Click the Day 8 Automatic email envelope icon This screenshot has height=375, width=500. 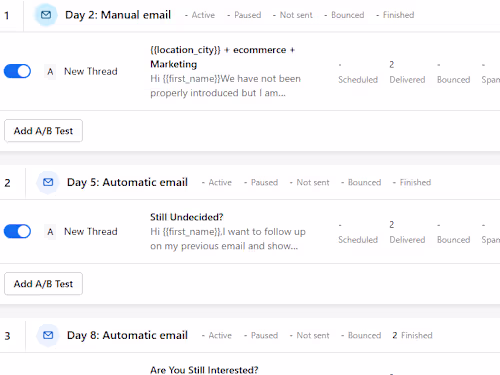[x=48, y=335]
